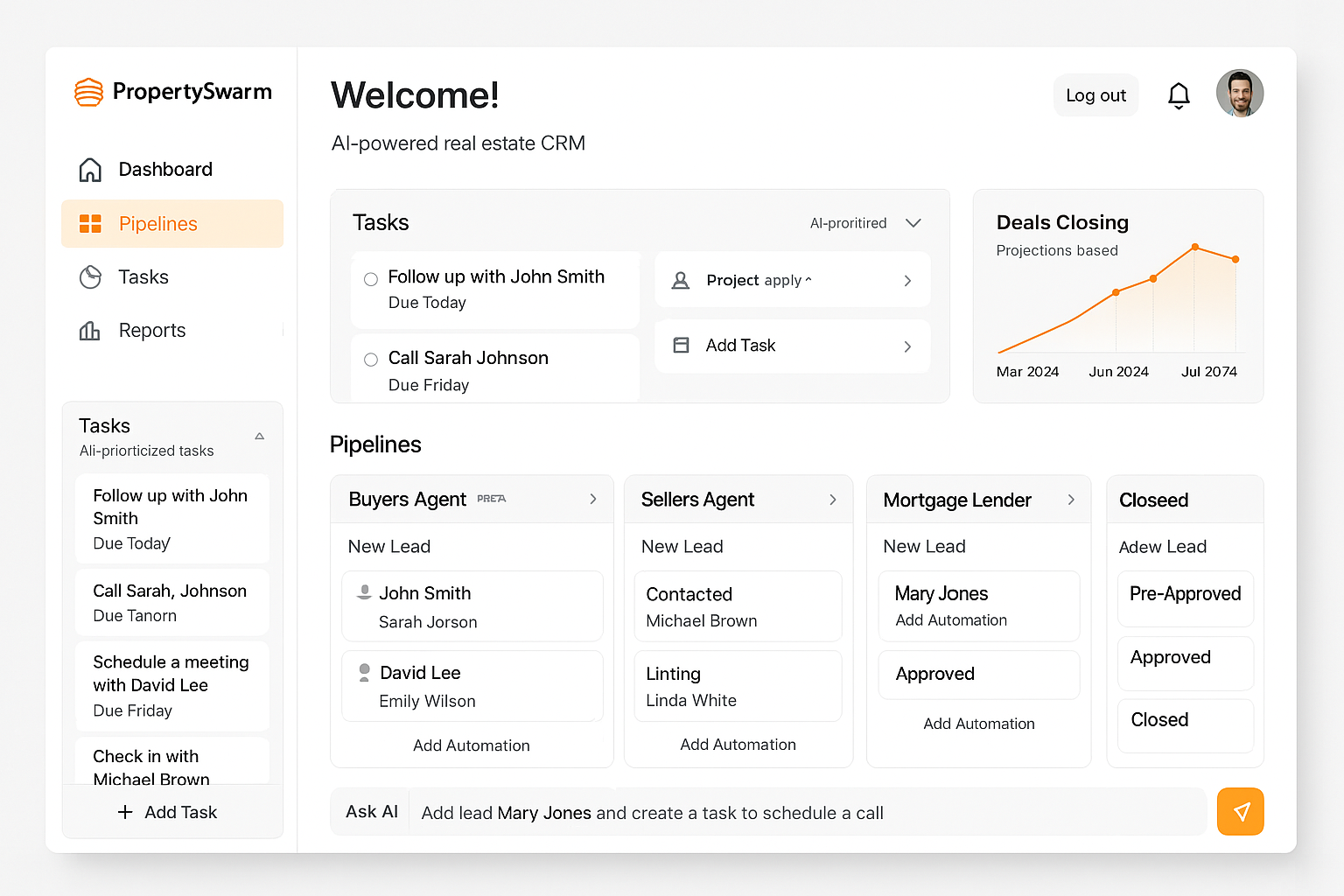Send the Ask AI prompt with orange arrow

point(1240,812)
